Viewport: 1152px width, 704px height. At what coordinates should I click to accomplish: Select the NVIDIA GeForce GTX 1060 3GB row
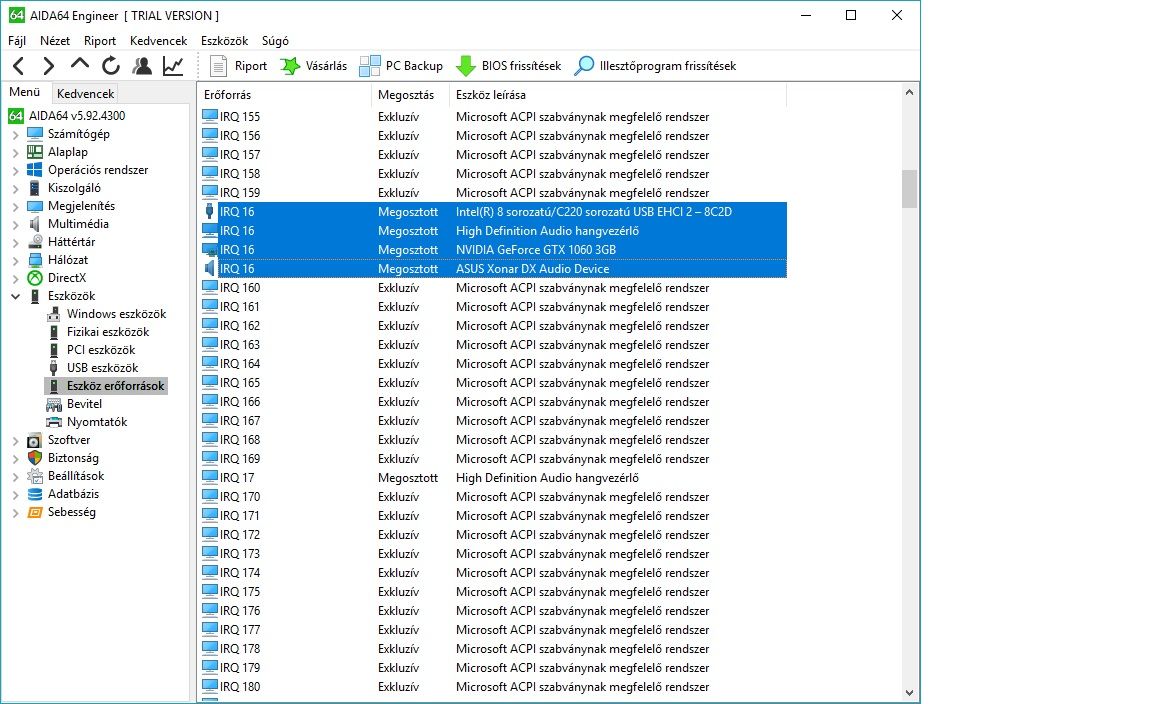click(x=493, y=250)
